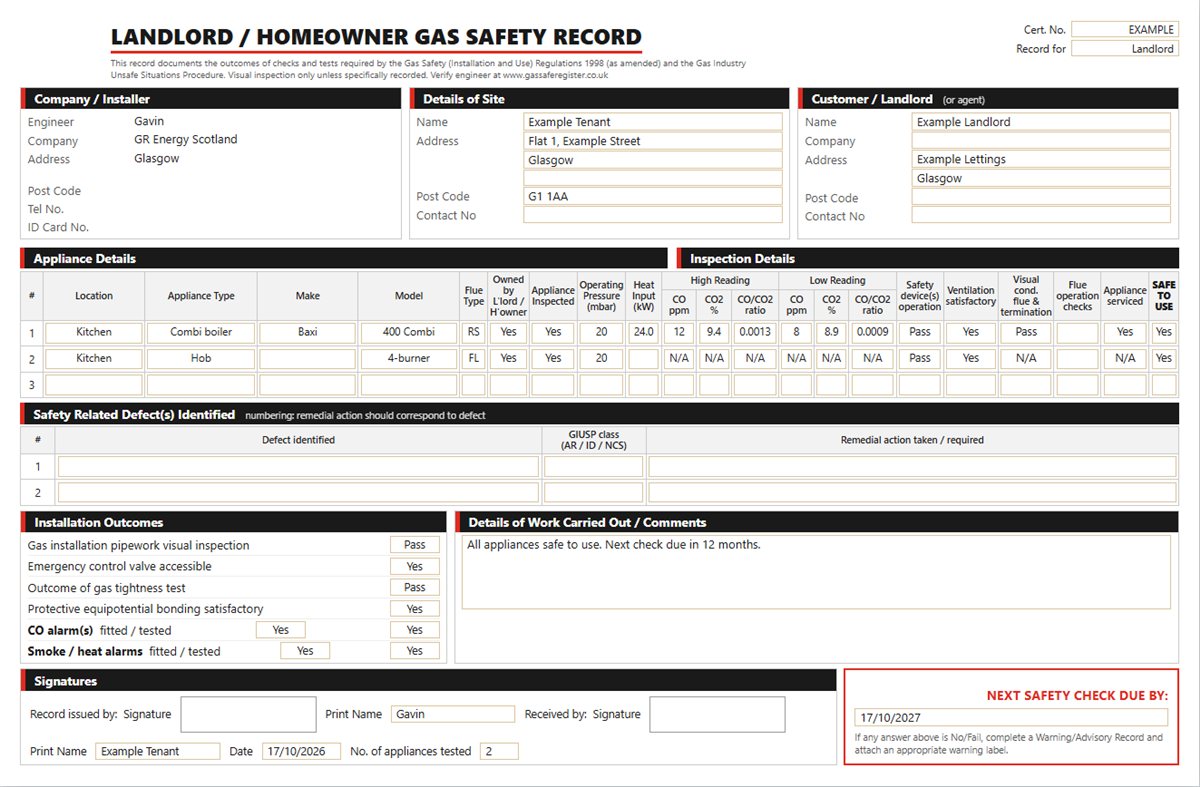This screenshot has width=1200, height=787.
Task: Click customer Name field Example Landlord
Action: point(1041,122)
